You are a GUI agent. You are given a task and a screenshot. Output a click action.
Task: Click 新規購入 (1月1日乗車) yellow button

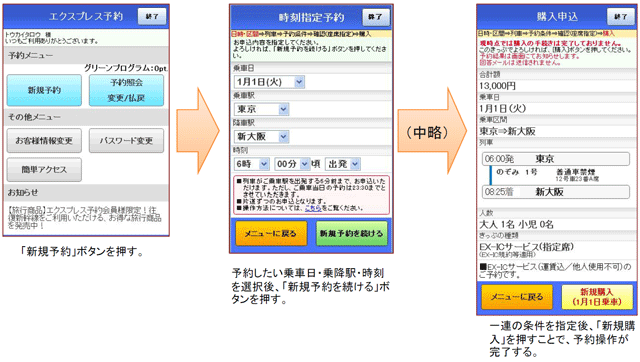pos(597,297)
